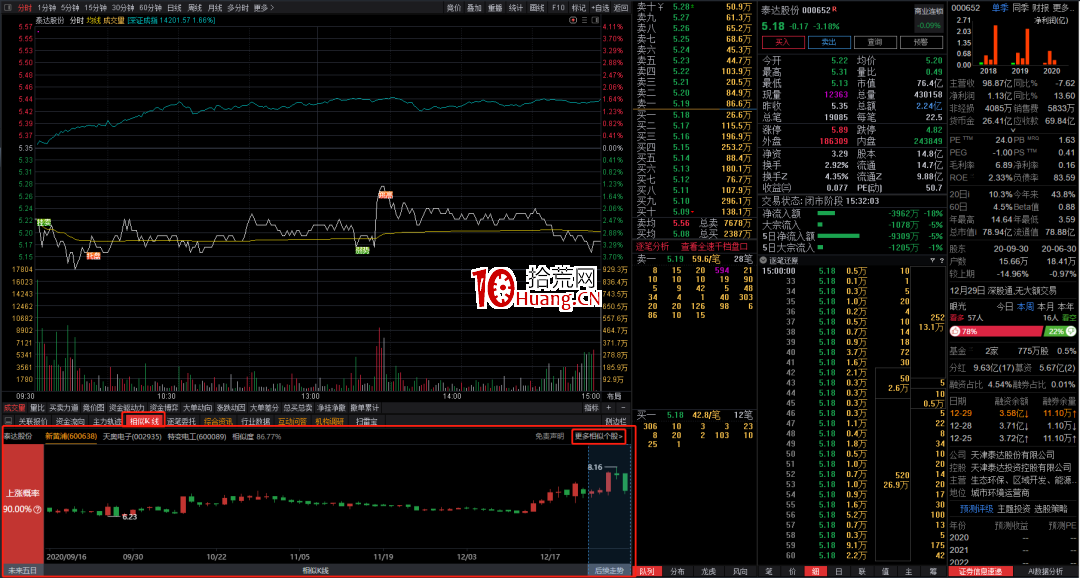Open the 预测评级 tab

(x=975, y=508)
